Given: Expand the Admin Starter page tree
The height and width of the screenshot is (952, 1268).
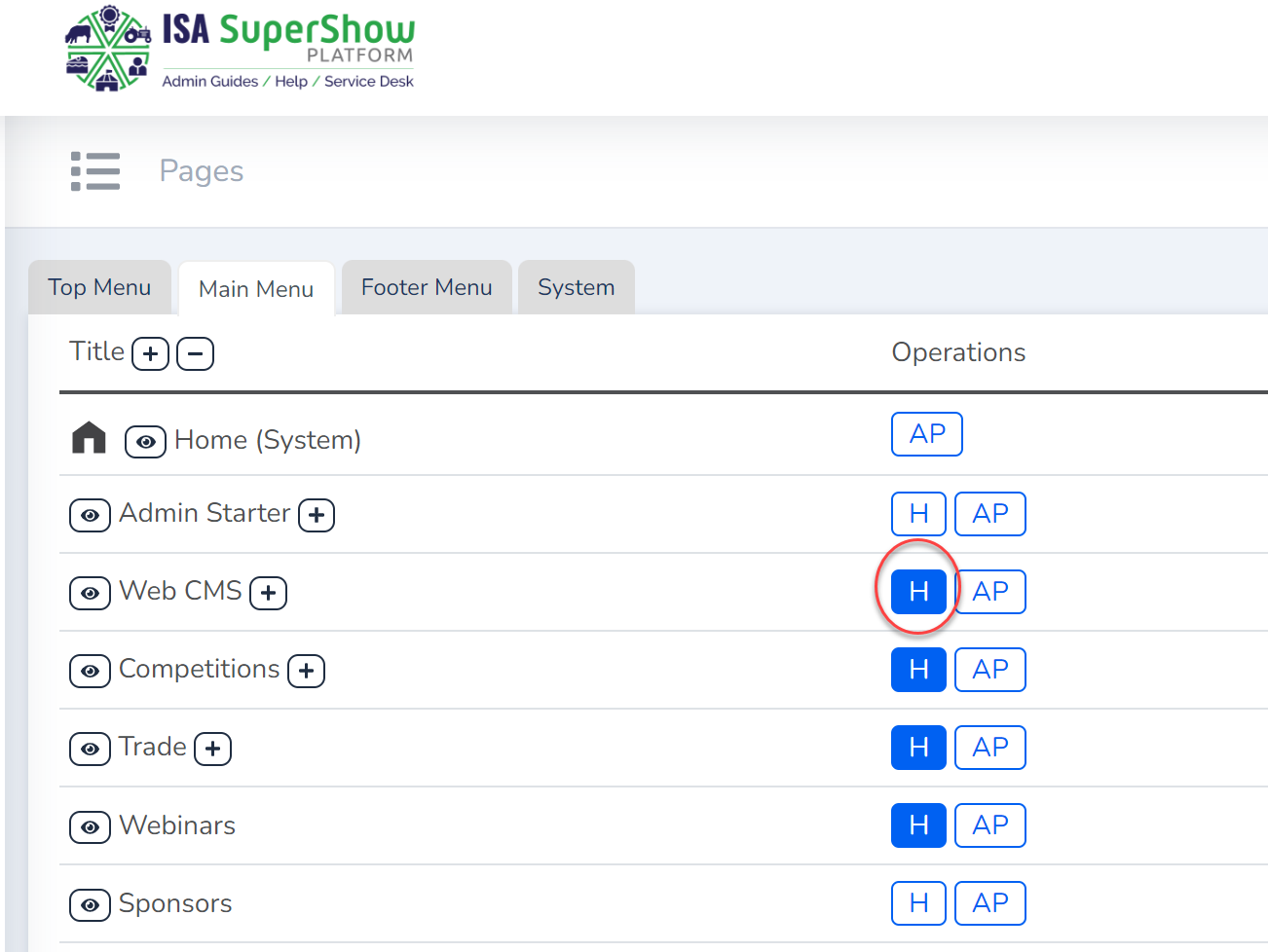Looking at the screenshot, I should coord(317,515).
